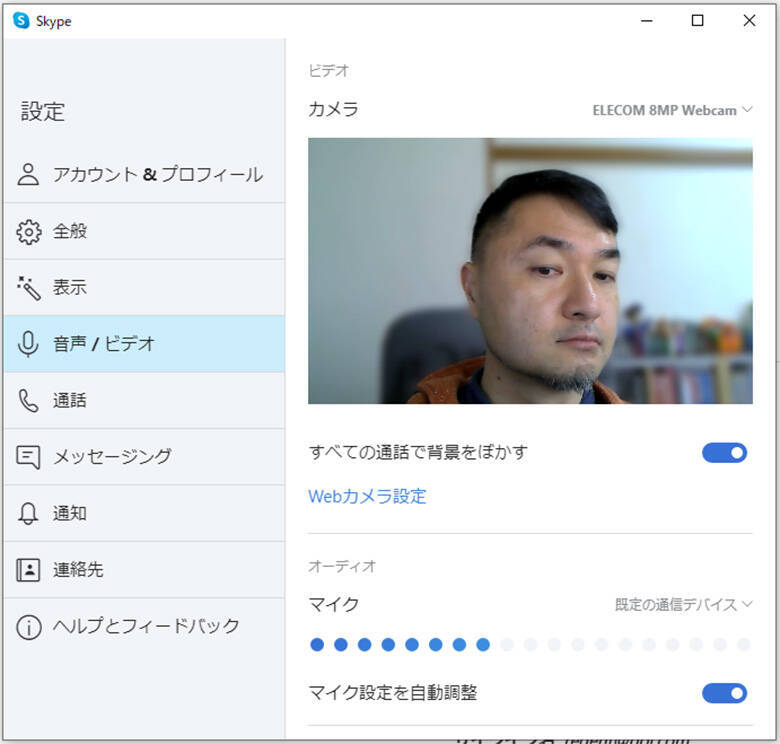Click the bell icon for 通知
The image size is (780, 744).
click(29, 513)
